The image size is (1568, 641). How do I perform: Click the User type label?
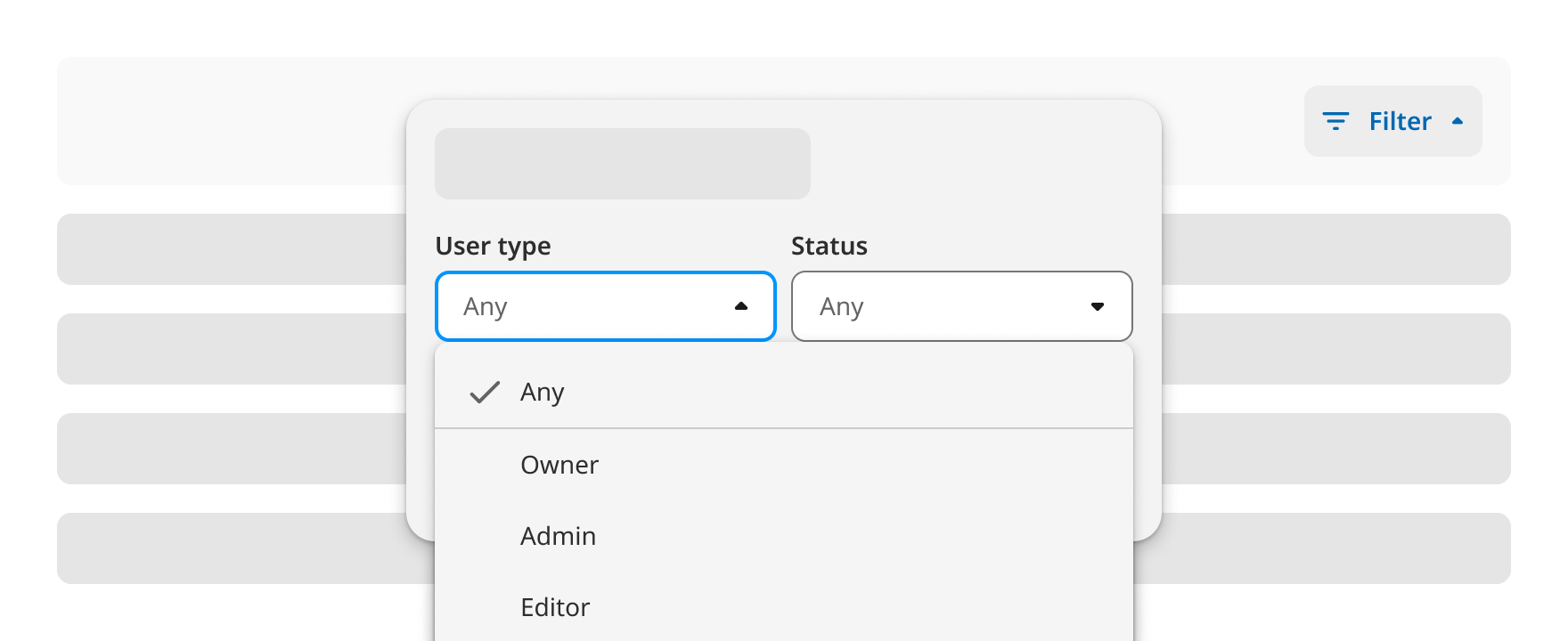[493, 246]
